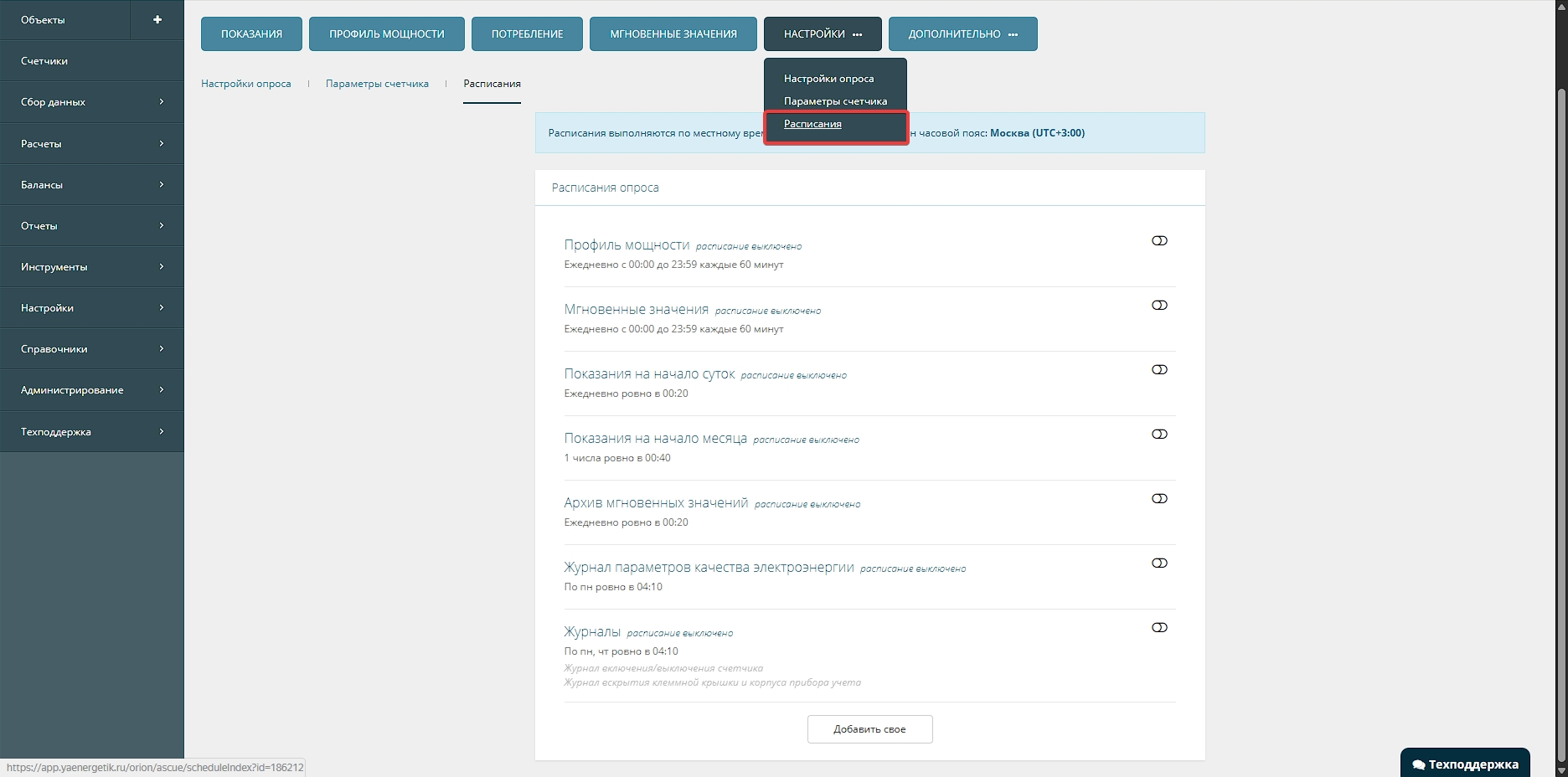
Task: Click the Настройки опроса breadcrumb link
Action: [x=246, y=84]
